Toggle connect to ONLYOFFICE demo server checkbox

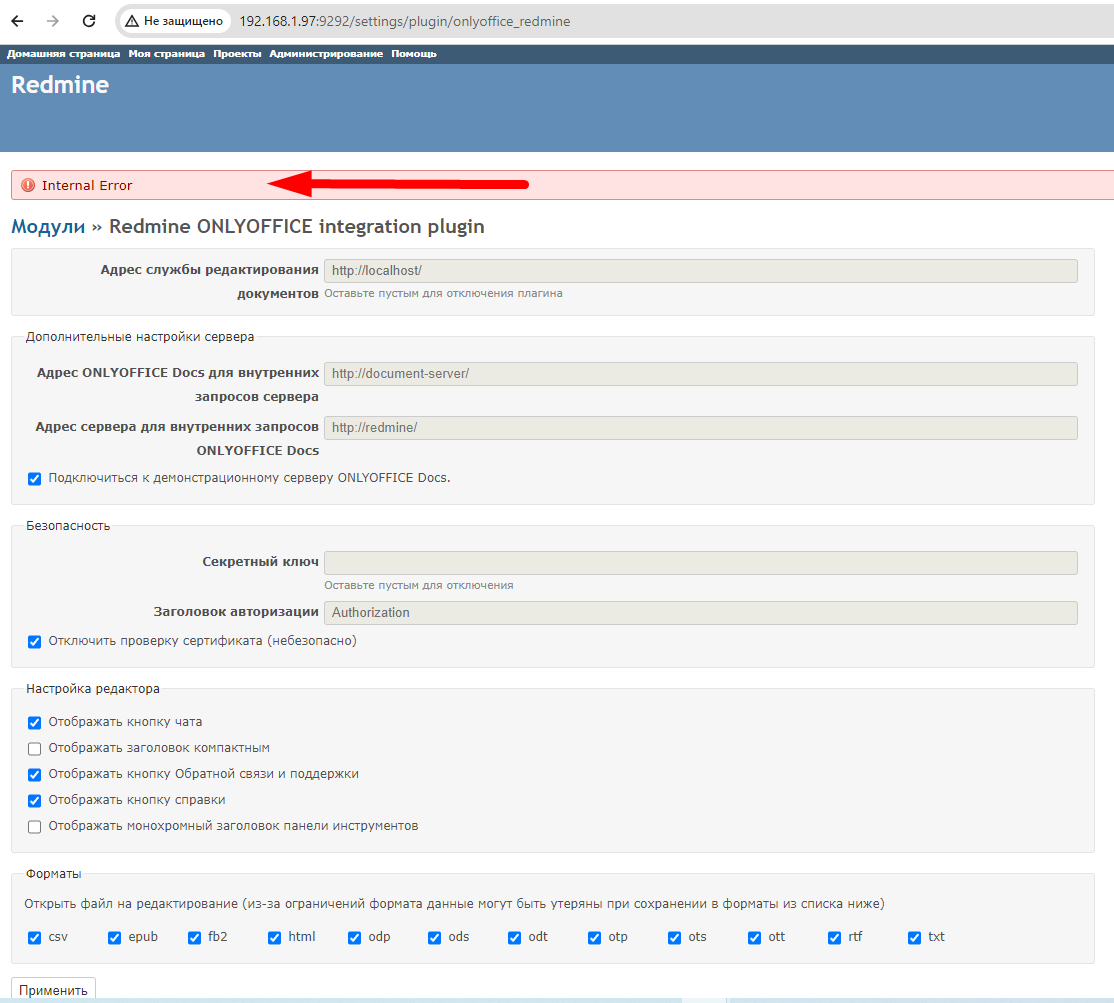[x=34, y=479]
